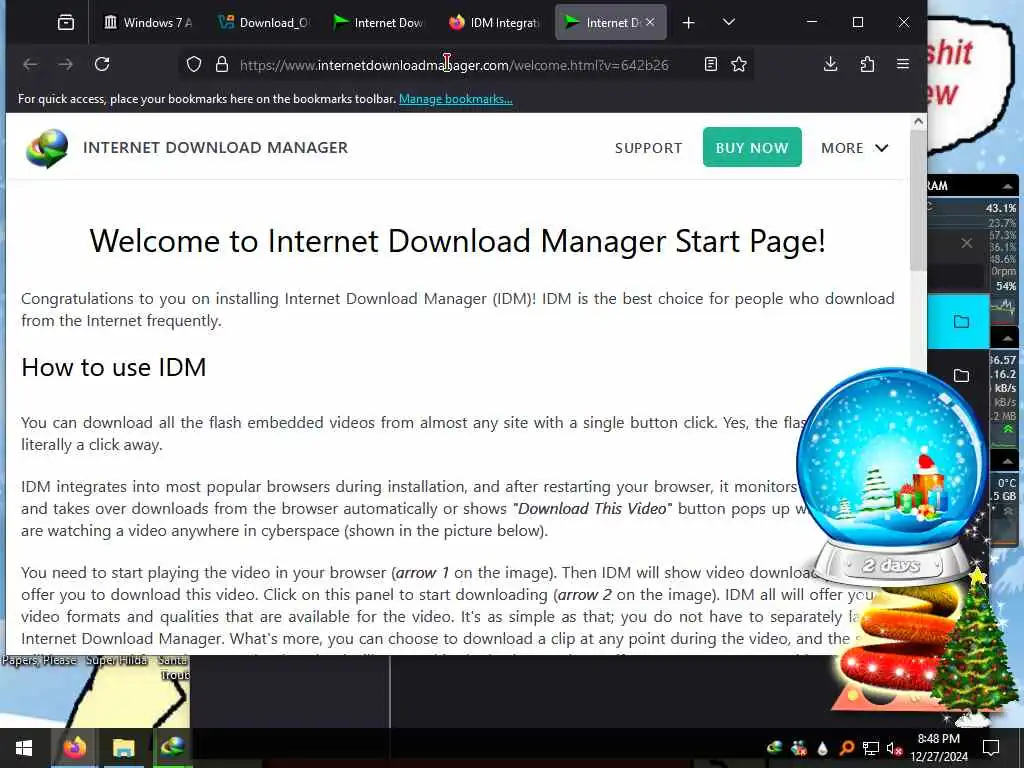Click the water drop tray icon
1024x768 pixels.
pos(822,748)
